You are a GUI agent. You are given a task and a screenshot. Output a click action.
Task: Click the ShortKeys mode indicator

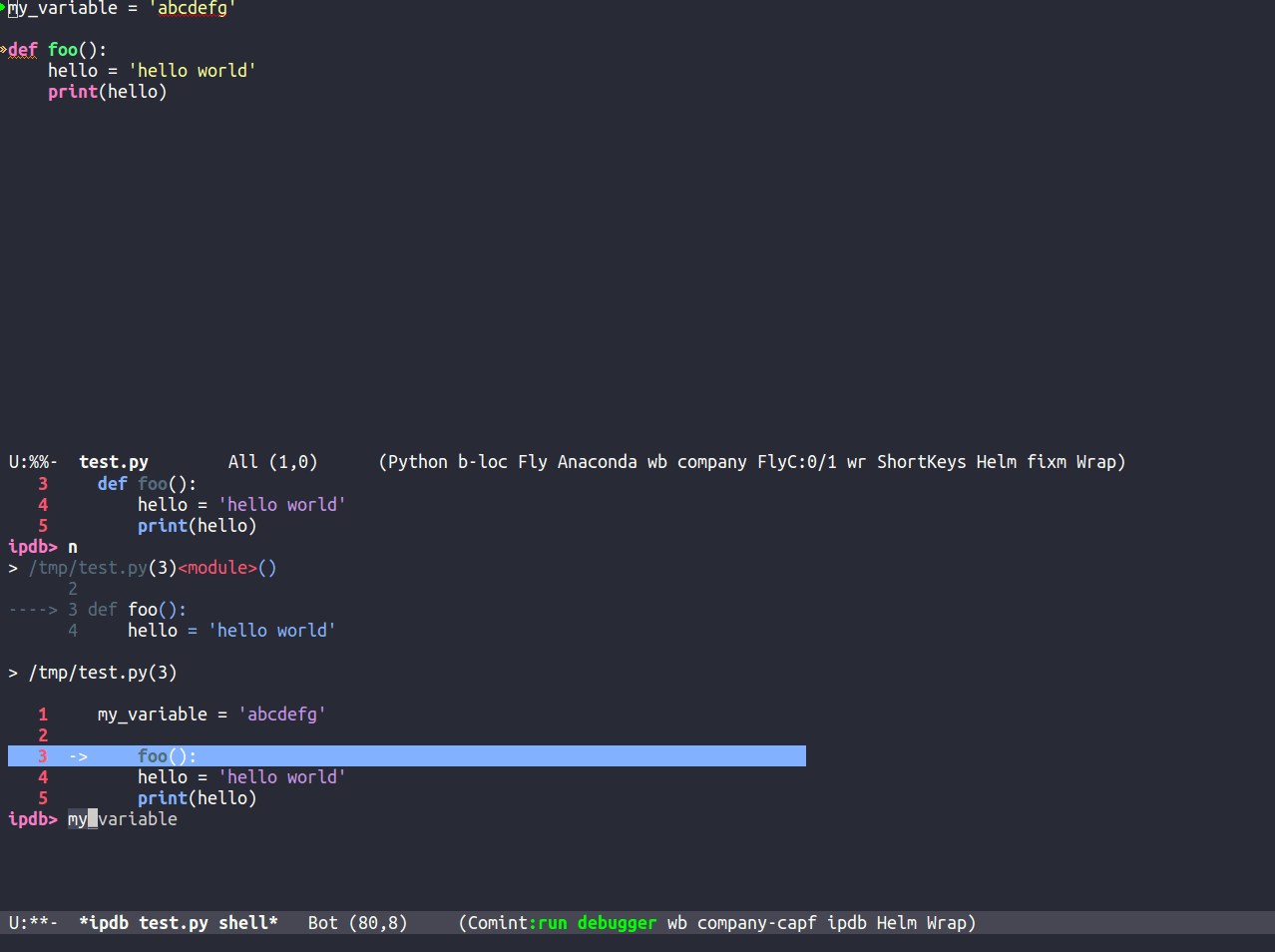[x=921, y=461]
